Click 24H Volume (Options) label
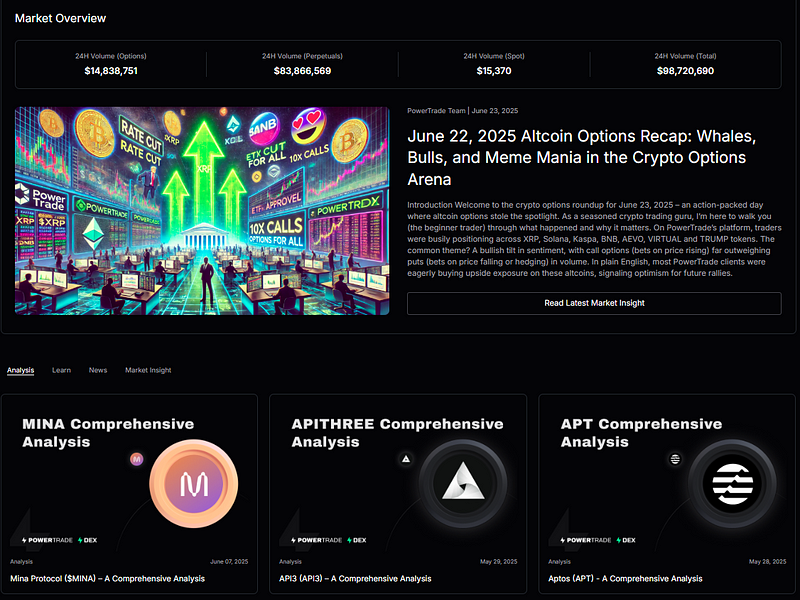 111,56
